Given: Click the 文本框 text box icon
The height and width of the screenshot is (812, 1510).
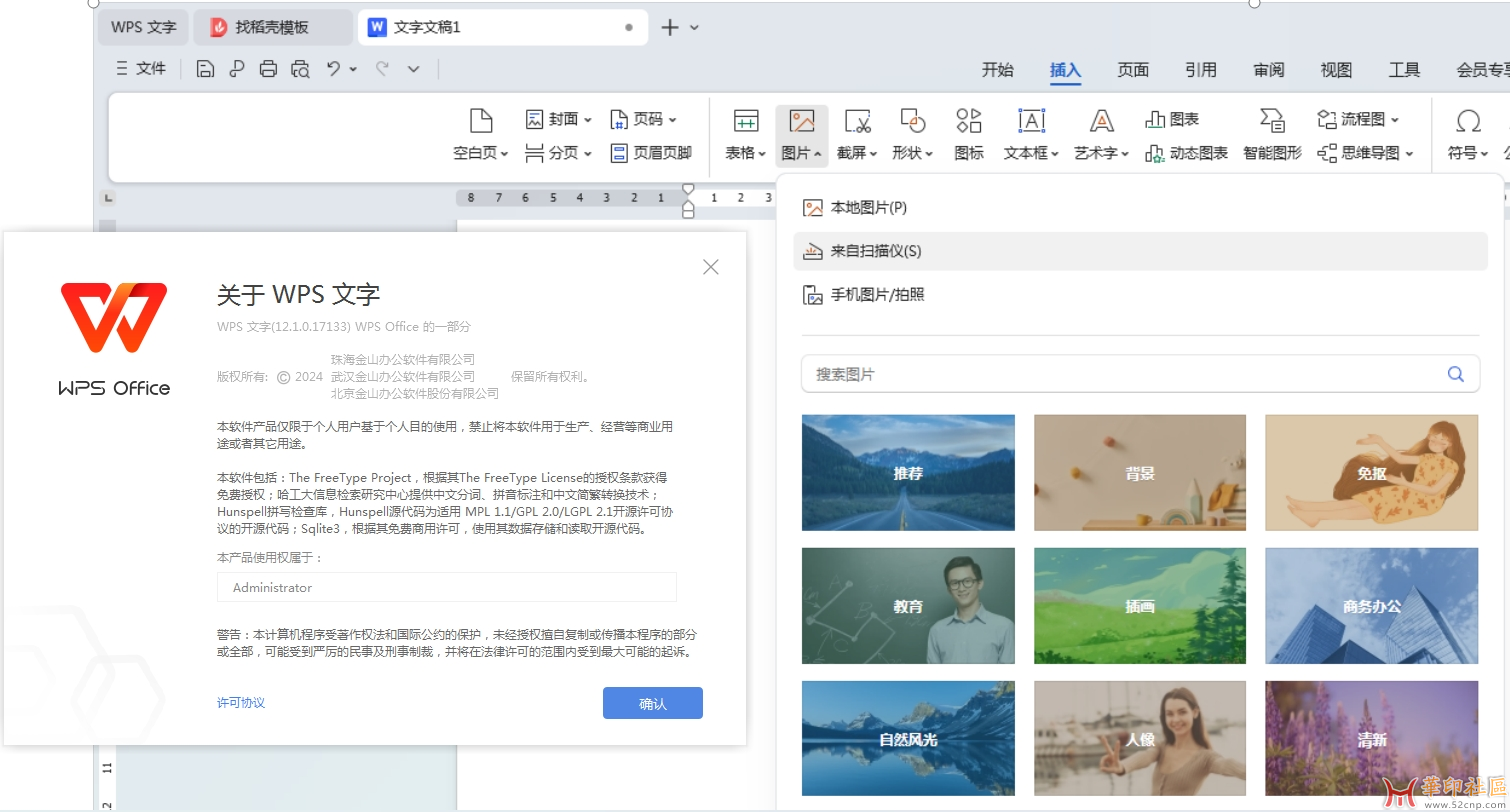Looking at the screenshot, I should (x=1031, y=121).
